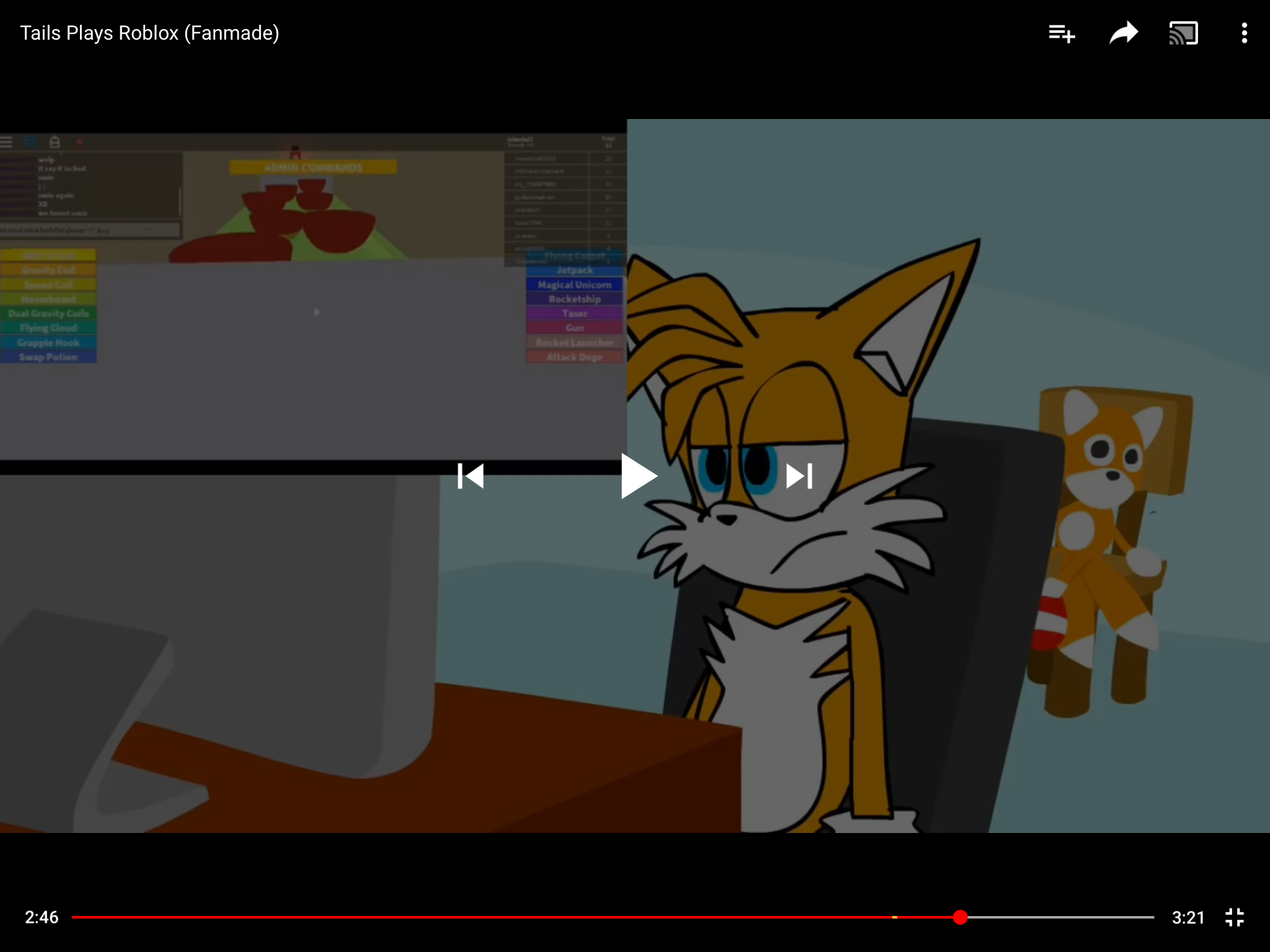The height and width of the screenshot is (952, 1270).
Task: Click the Roblox chat bubble icon in video
Action: [30, 142]
